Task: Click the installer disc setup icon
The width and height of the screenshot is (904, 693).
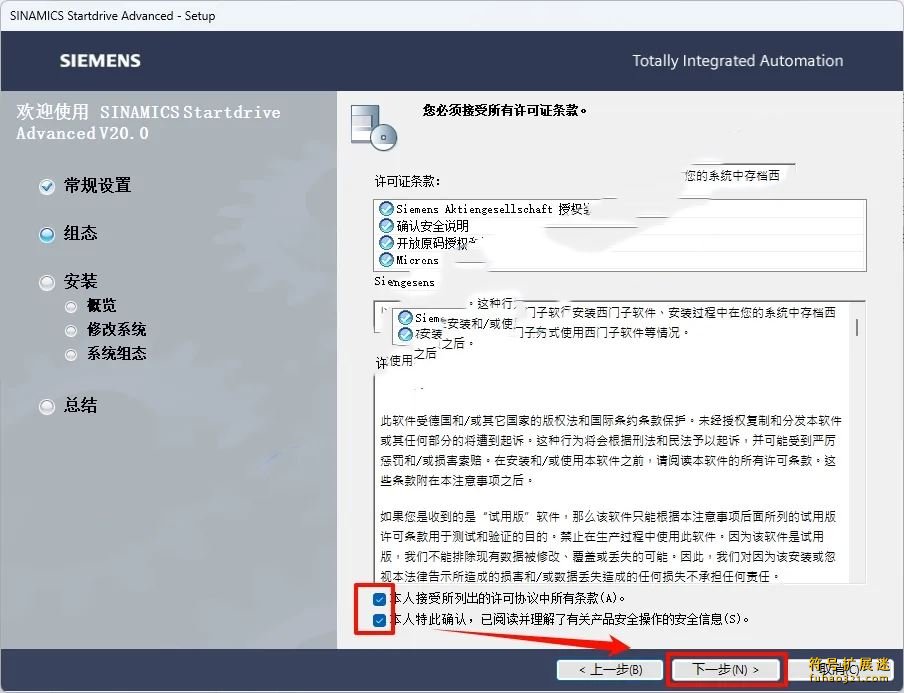Action: click(374, 127)
